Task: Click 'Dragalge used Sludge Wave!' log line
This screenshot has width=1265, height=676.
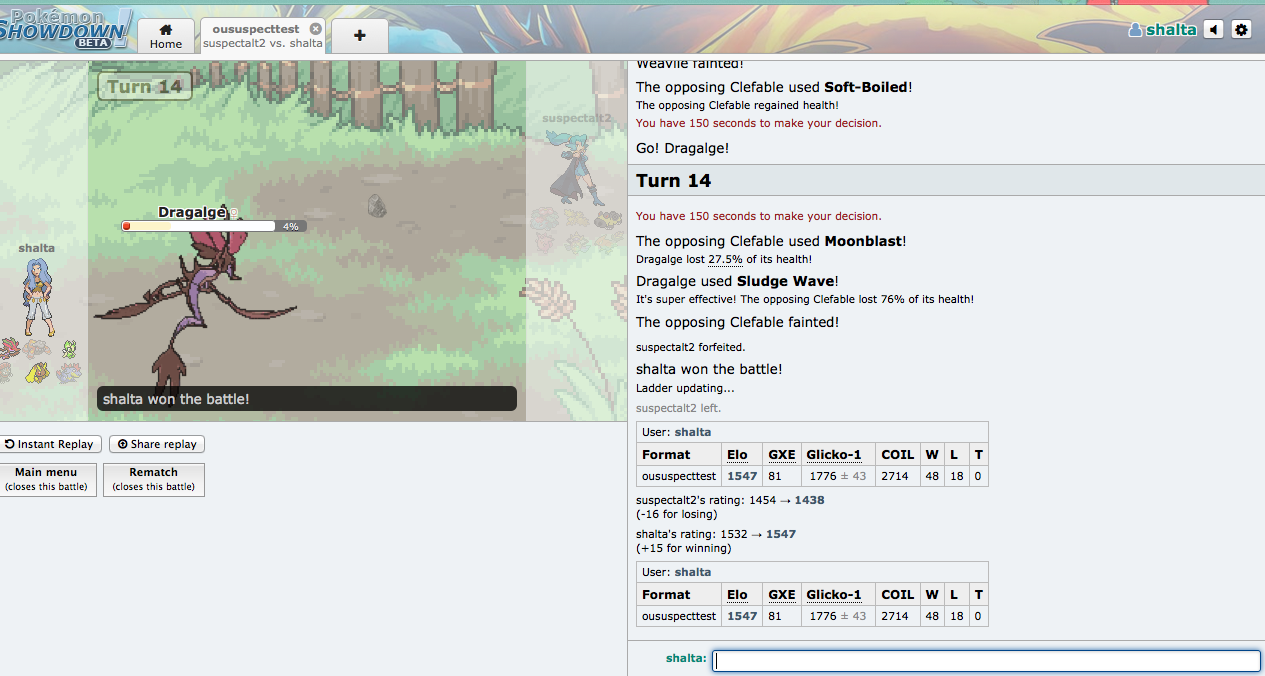Action: (x=737, y=281)
